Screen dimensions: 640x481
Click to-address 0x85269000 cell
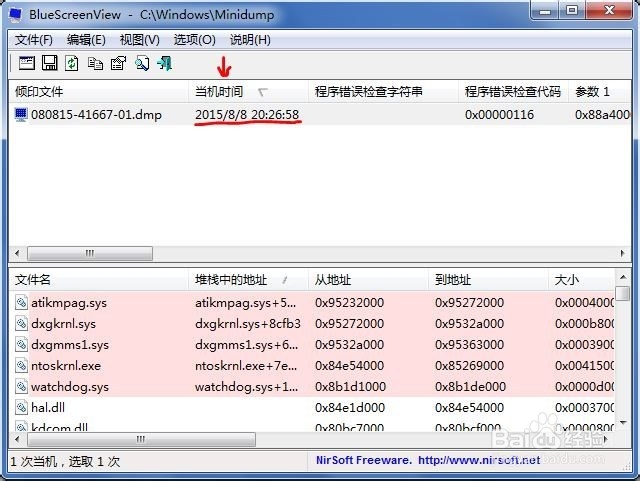[x=469, y=365]
